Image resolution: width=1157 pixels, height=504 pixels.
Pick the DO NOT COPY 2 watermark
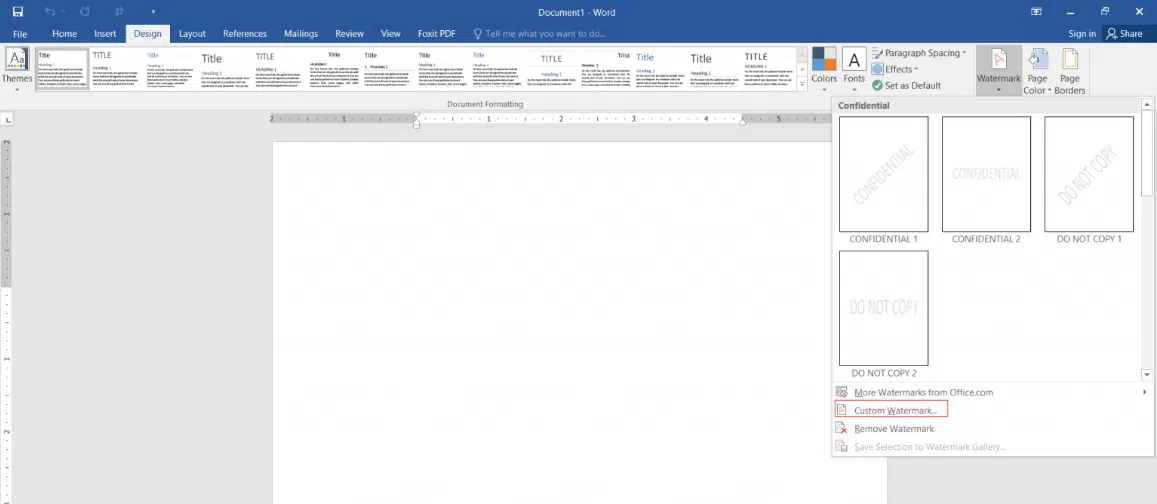click(883, 308)
